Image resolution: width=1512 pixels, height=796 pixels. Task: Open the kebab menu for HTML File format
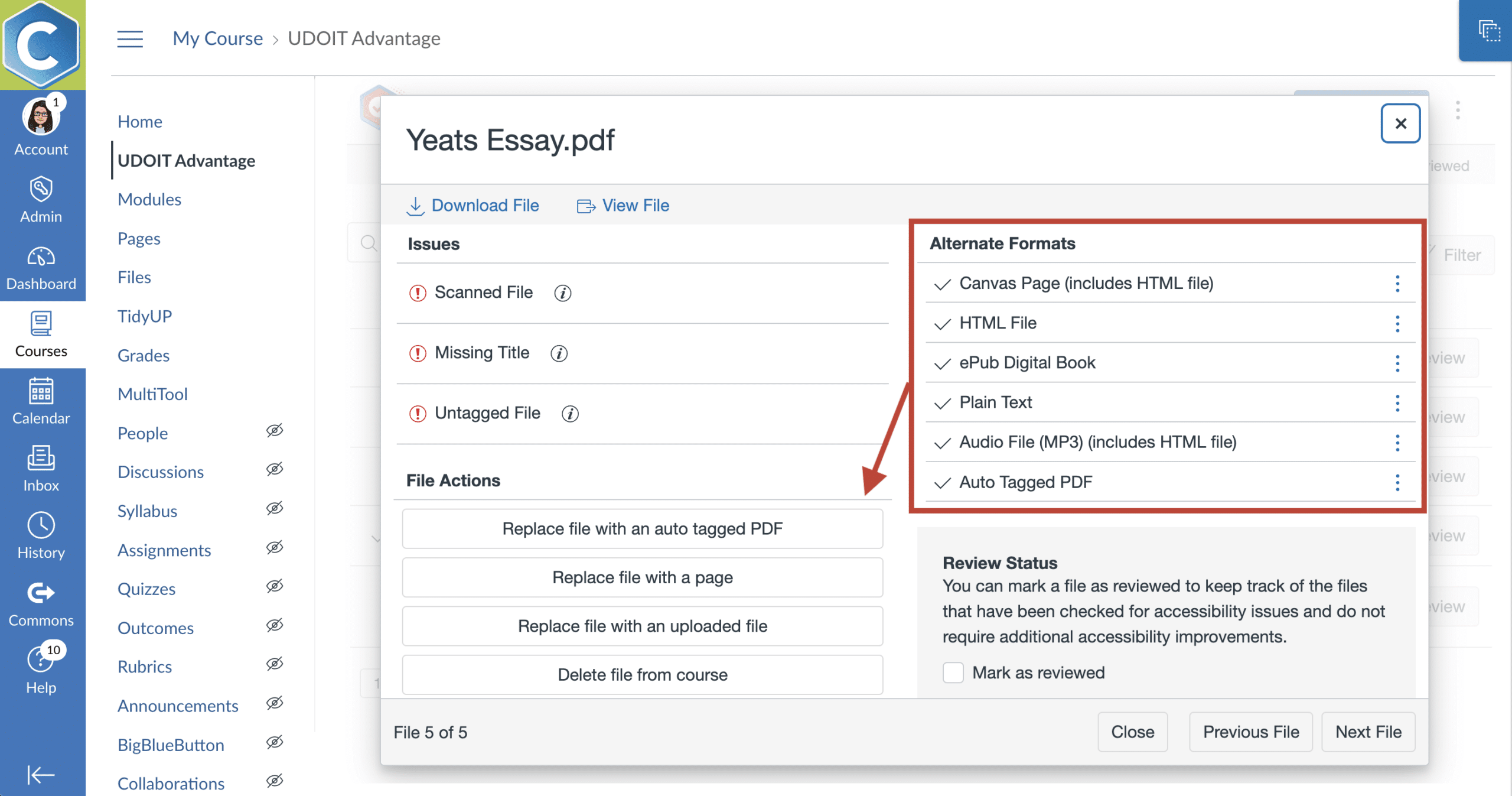[1397, 324]
